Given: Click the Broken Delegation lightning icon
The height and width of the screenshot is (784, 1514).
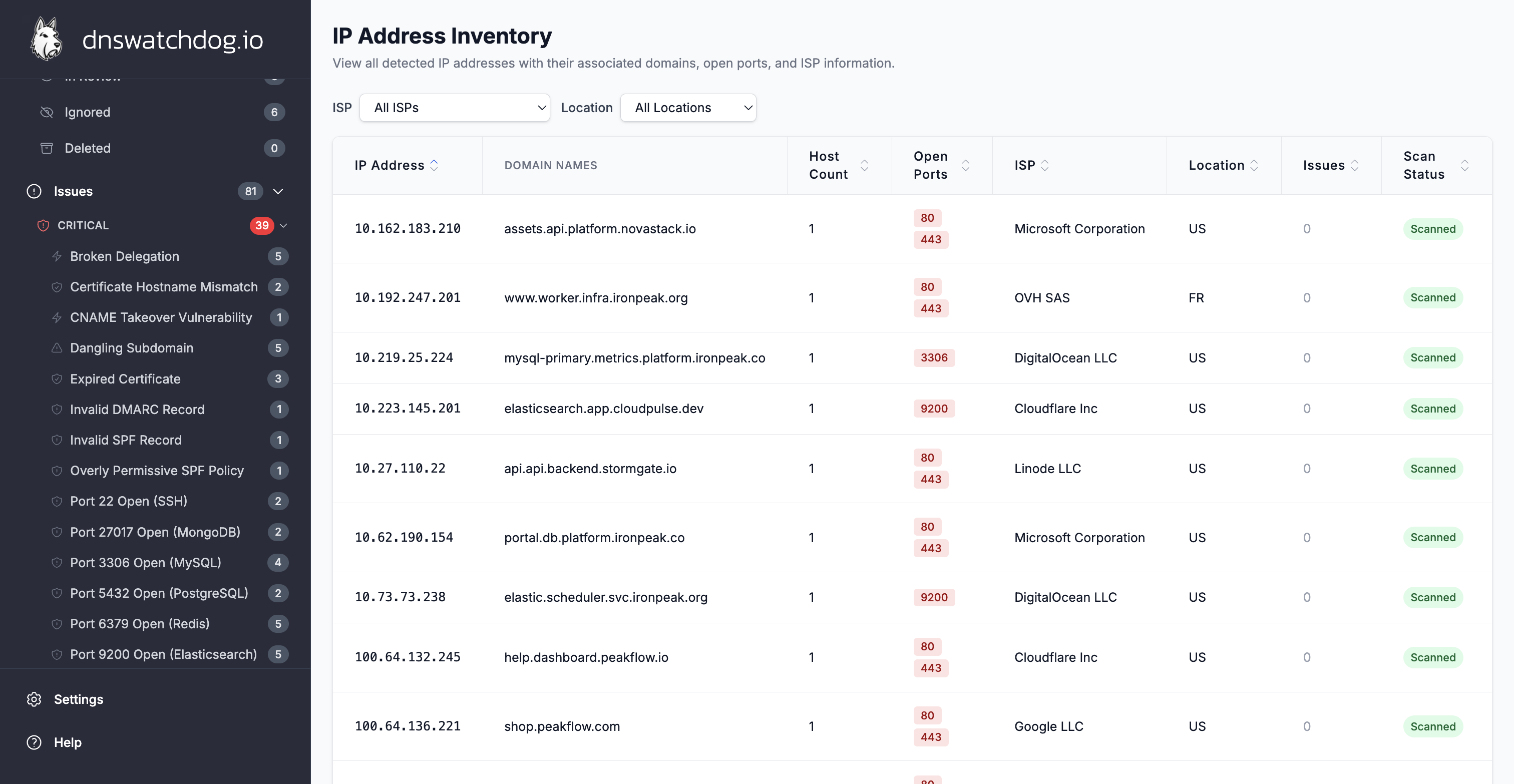Looking at the screenshot, I should click(x=57, y=256).
